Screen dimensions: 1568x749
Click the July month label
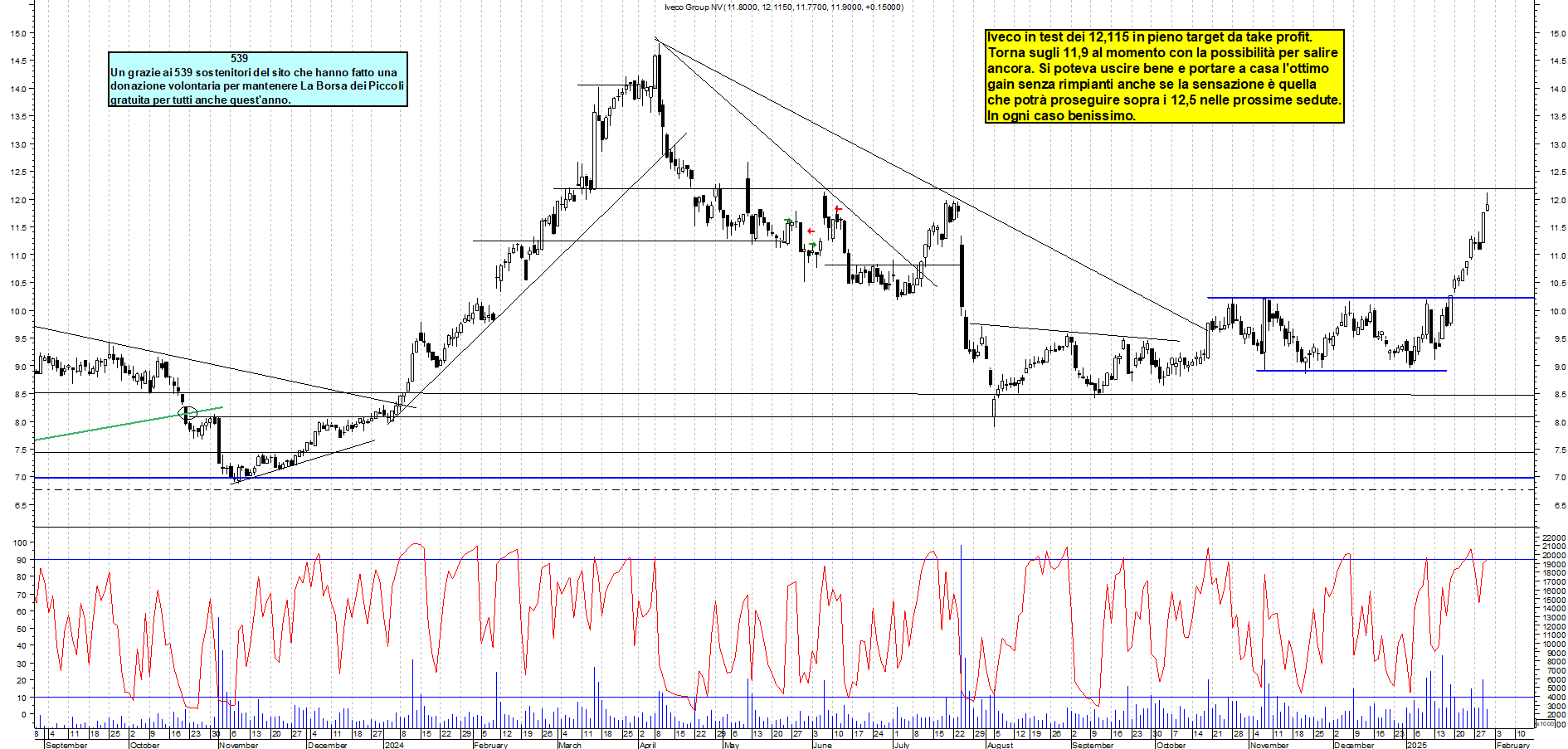[902, 745]
